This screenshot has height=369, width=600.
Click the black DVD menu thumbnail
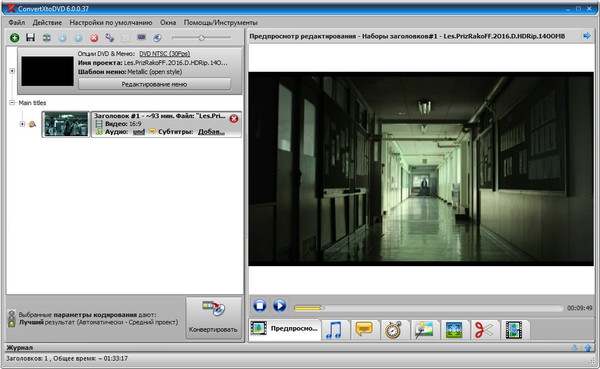point(47,71)
